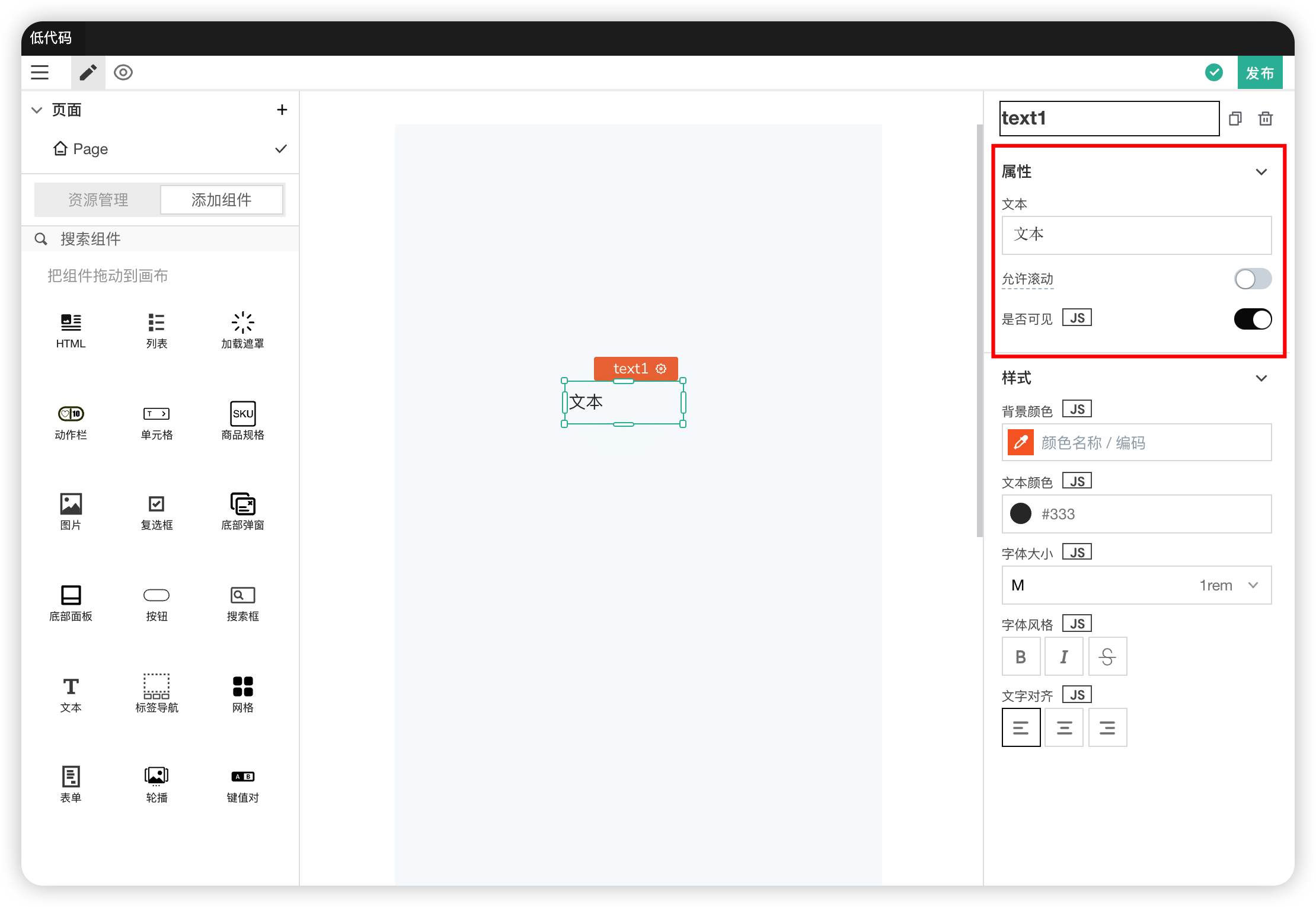This screenshot has height=907, width=1316.
Task: Collapse the 属性 section
Action: click(1261, 172)
